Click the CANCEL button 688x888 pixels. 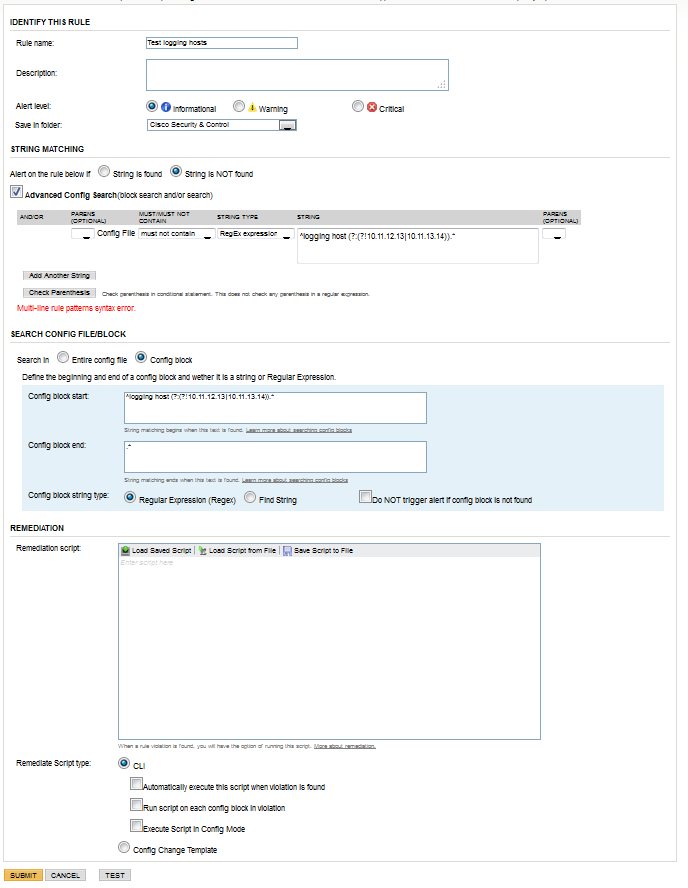click(66, 876)
